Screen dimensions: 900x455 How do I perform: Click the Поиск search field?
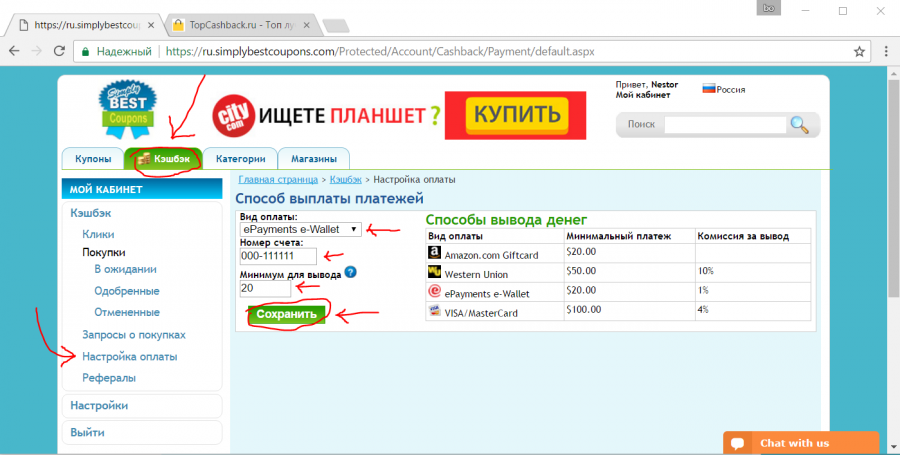725,125
